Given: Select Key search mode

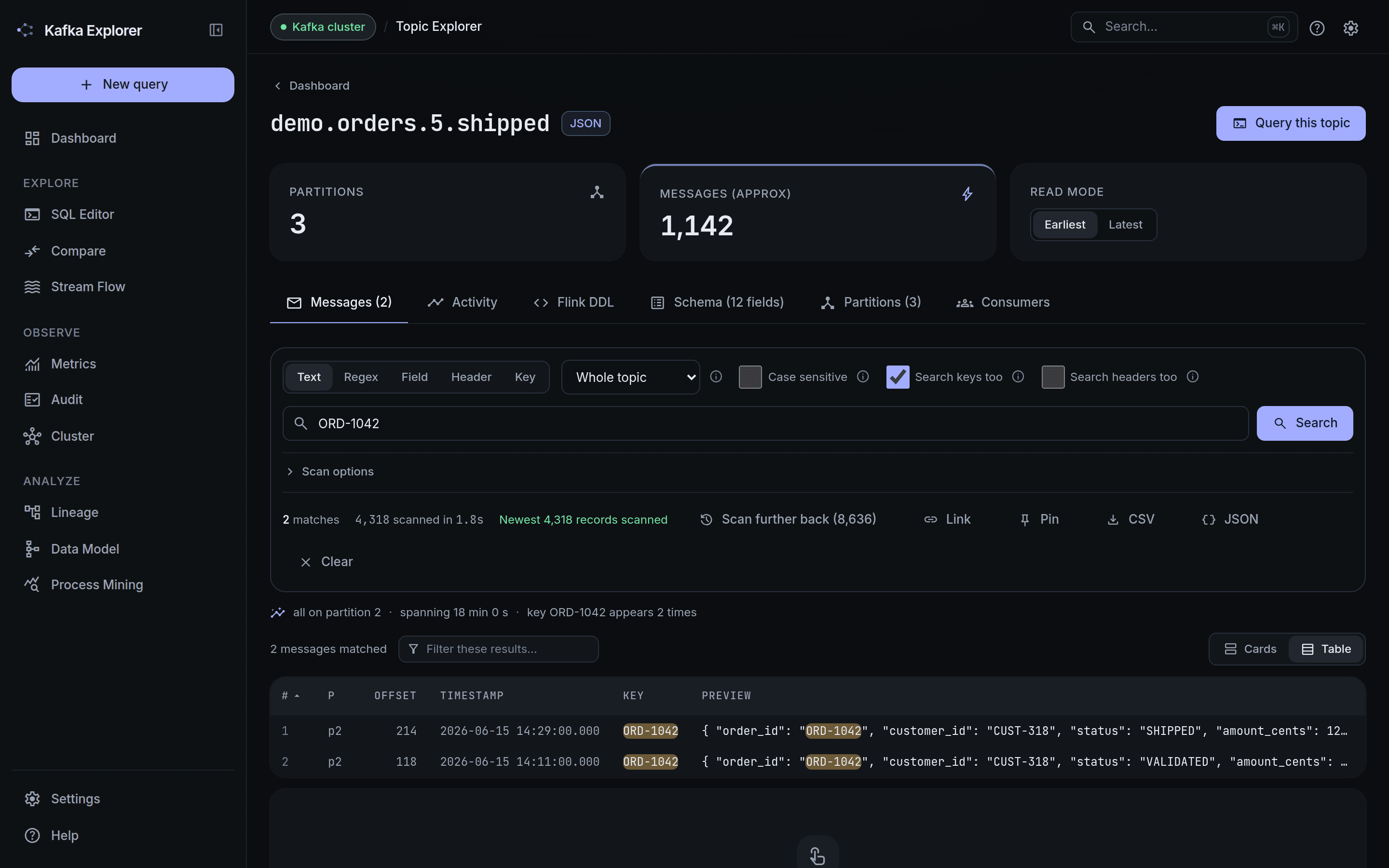Looking at the screenshot, I should (x=525, y=377).
